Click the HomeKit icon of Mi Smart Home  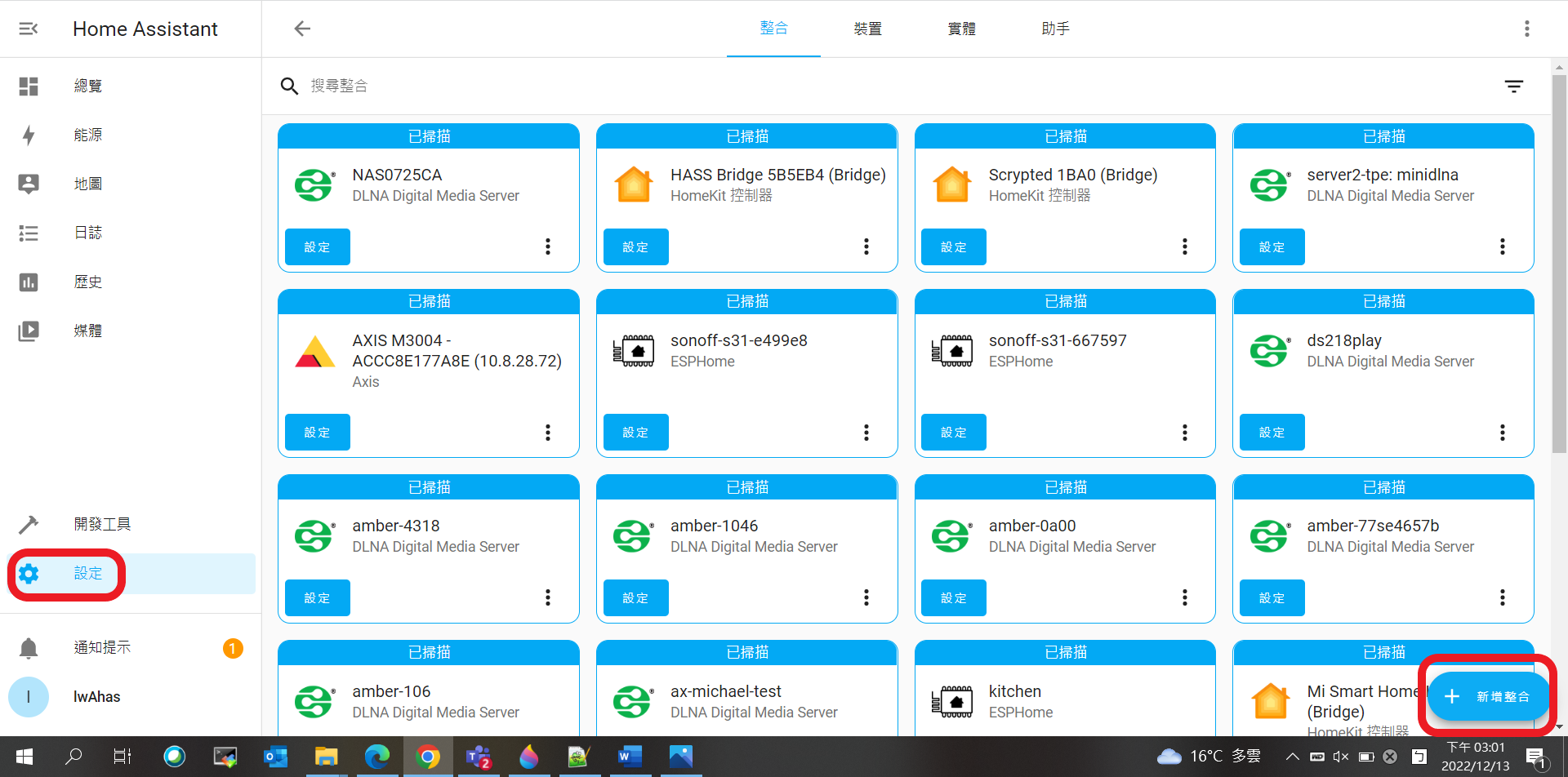point(1271,701)
